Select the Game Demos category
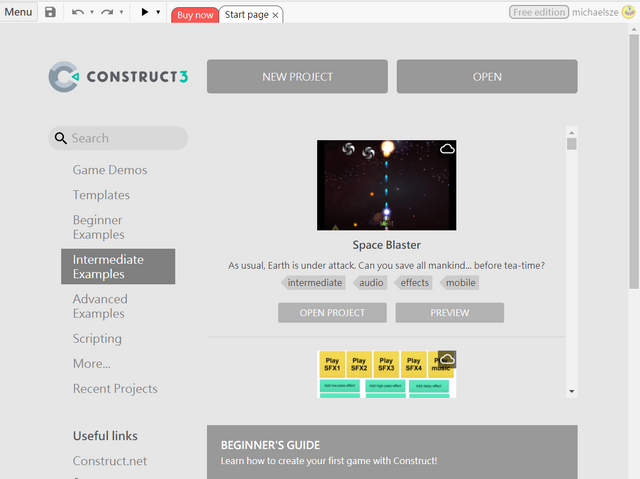 tap(110, 170)
